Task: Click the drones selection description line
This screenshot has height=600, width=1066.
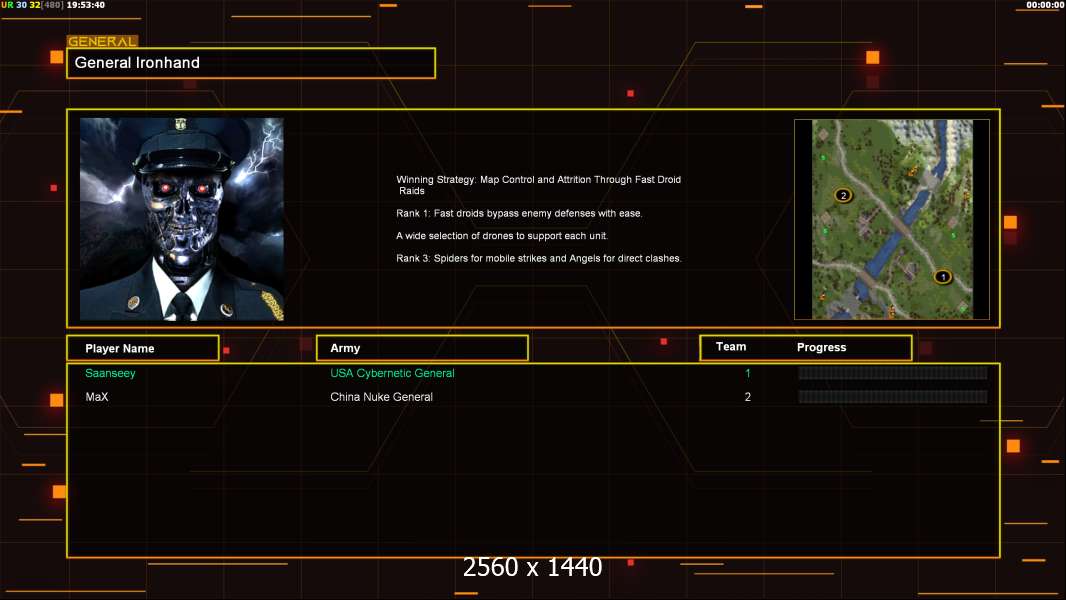Action: click(502, 236)
